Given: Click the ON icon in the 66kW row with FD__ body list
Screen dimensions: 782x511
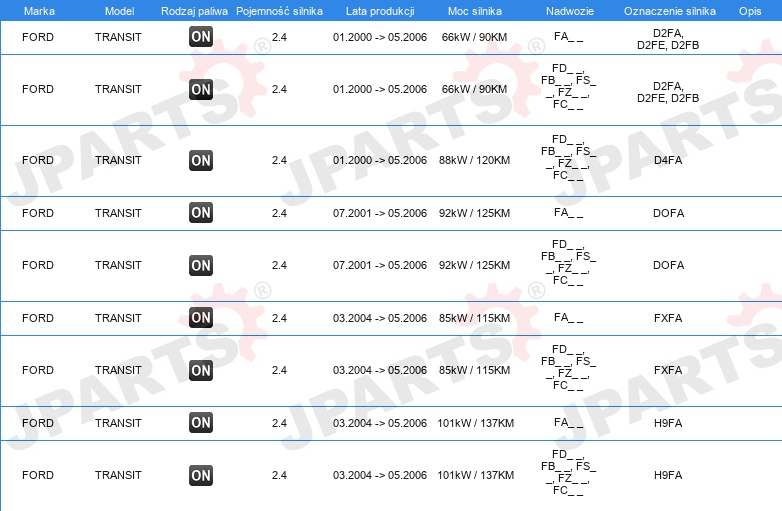Looking at the screenshot, I should (x=201, y=90).
